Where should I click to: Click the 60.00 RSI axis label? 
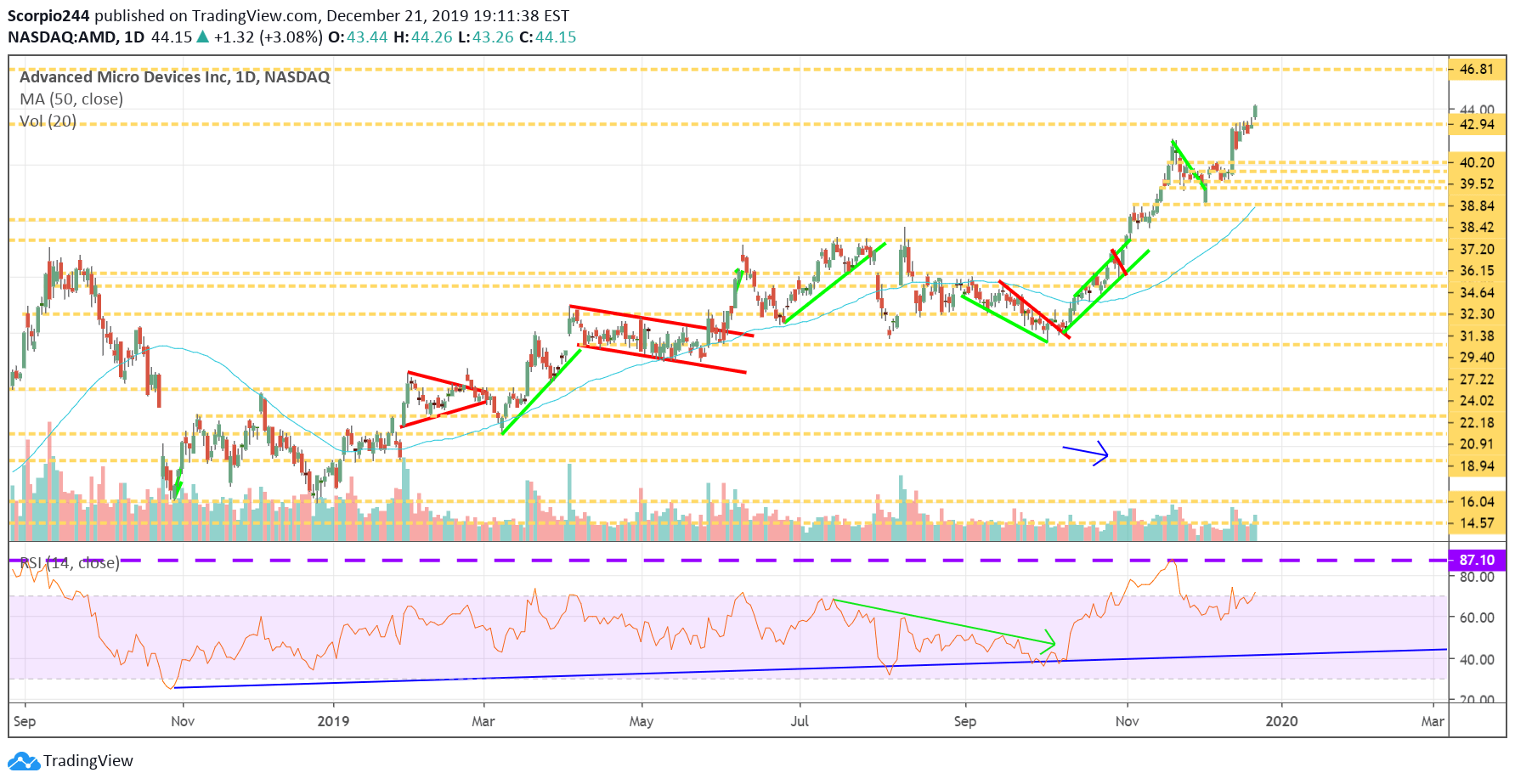coord(1477,618)
